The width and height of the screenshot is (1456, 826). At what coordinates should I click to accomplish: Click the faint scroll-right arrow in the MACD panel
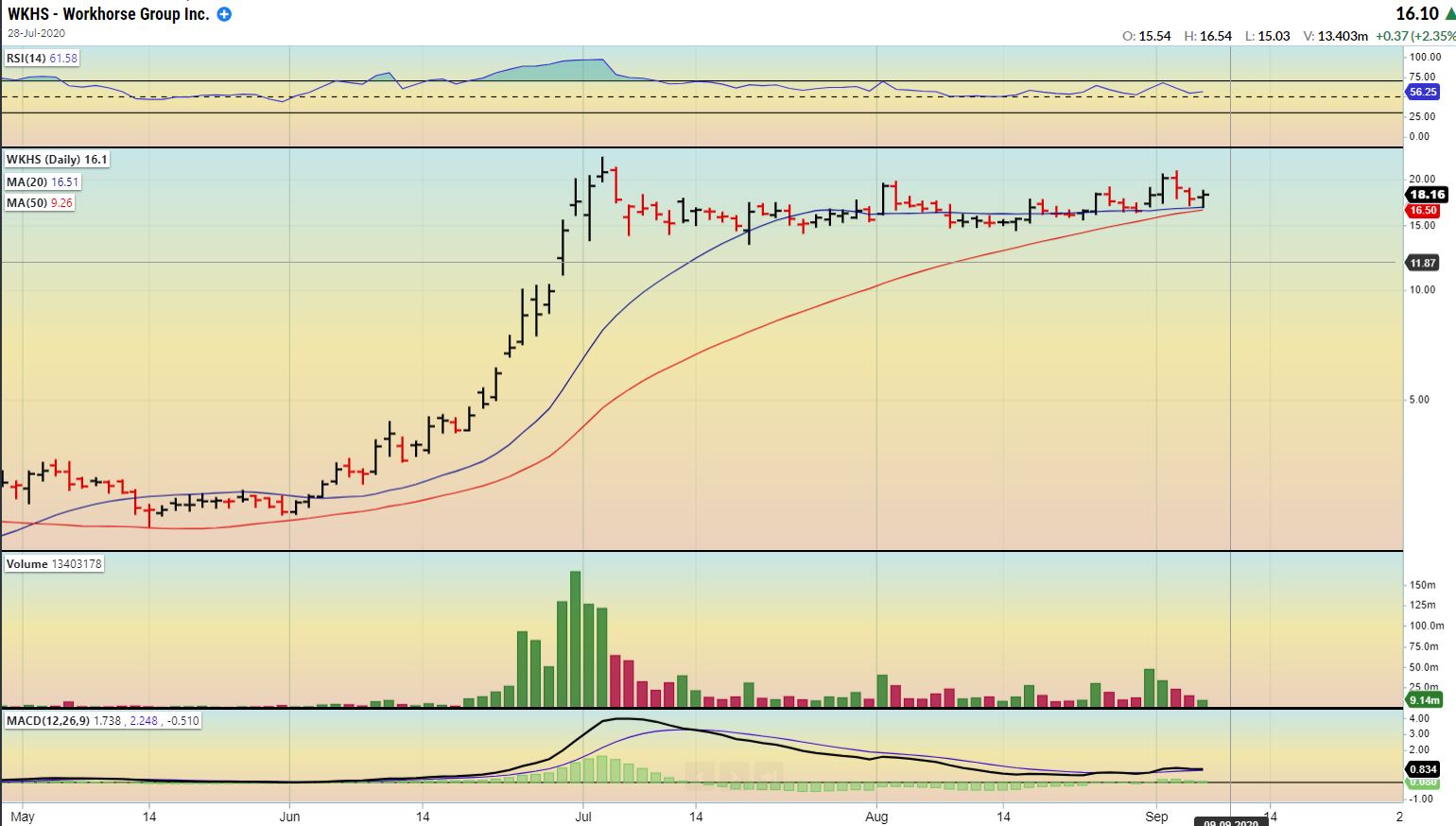coord(737,777)
